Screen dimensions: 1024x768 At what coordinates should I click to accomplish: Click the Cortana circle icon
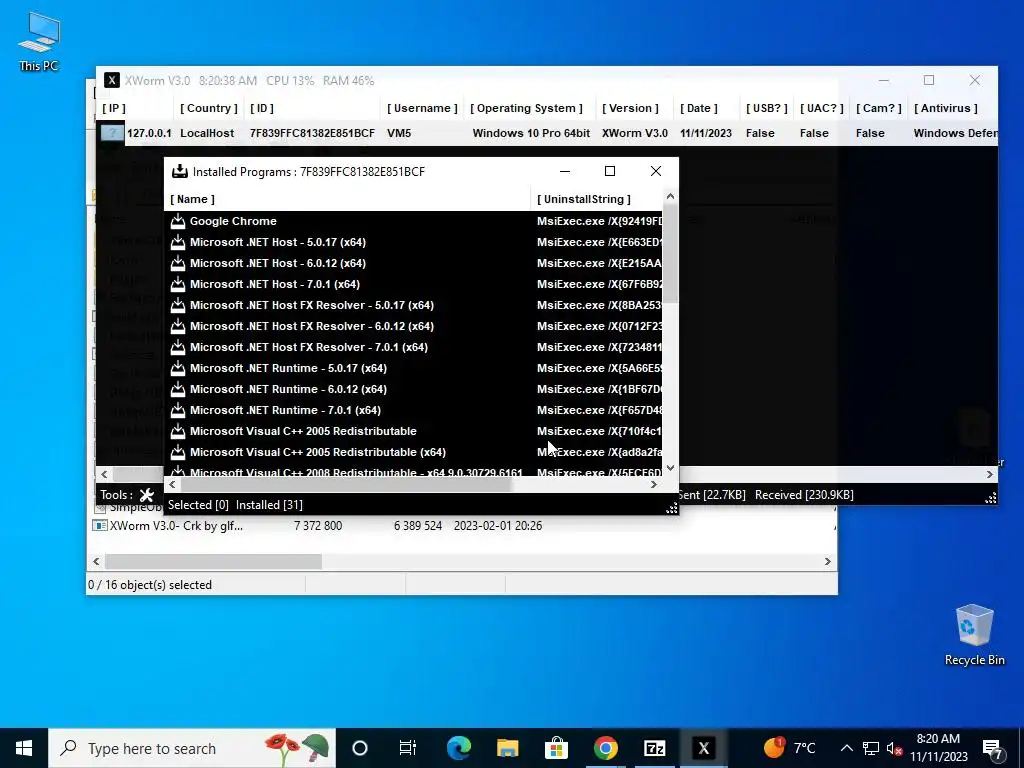pyautogui.click(x=360, y=748)
